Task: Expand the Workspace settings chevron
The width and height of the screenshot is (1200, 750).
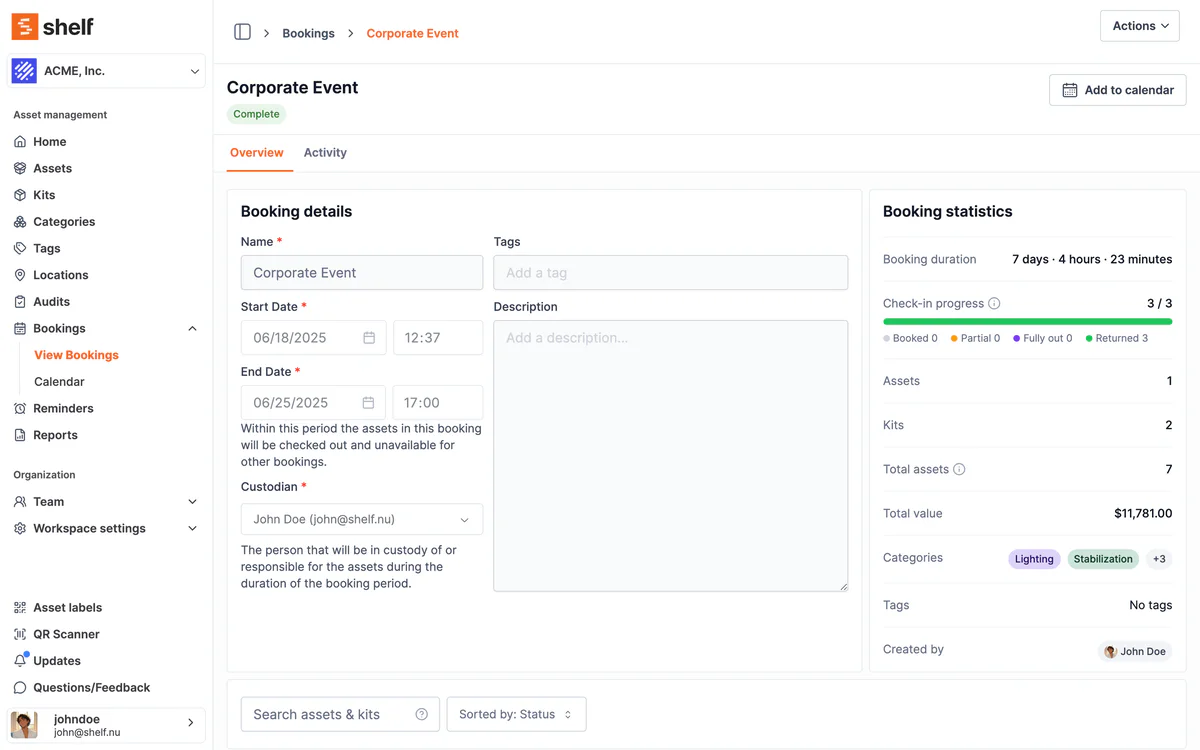Action: coord(193,528)
